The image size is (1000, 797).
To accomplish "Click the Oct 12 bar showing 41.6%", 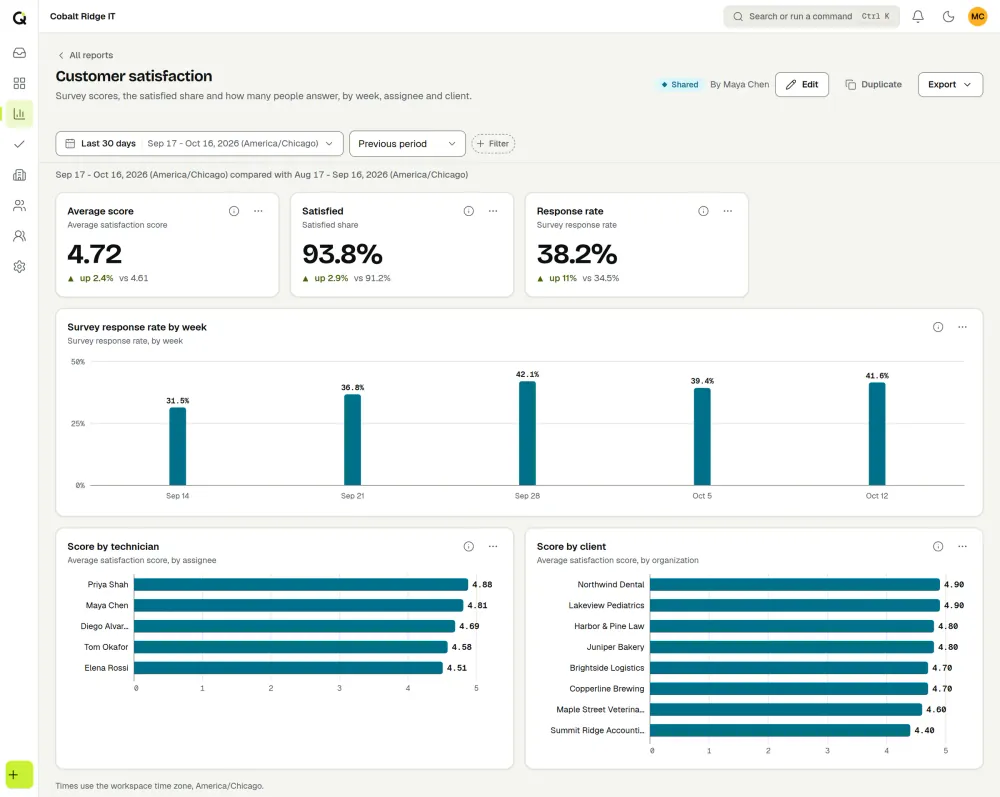I will 877,434.
